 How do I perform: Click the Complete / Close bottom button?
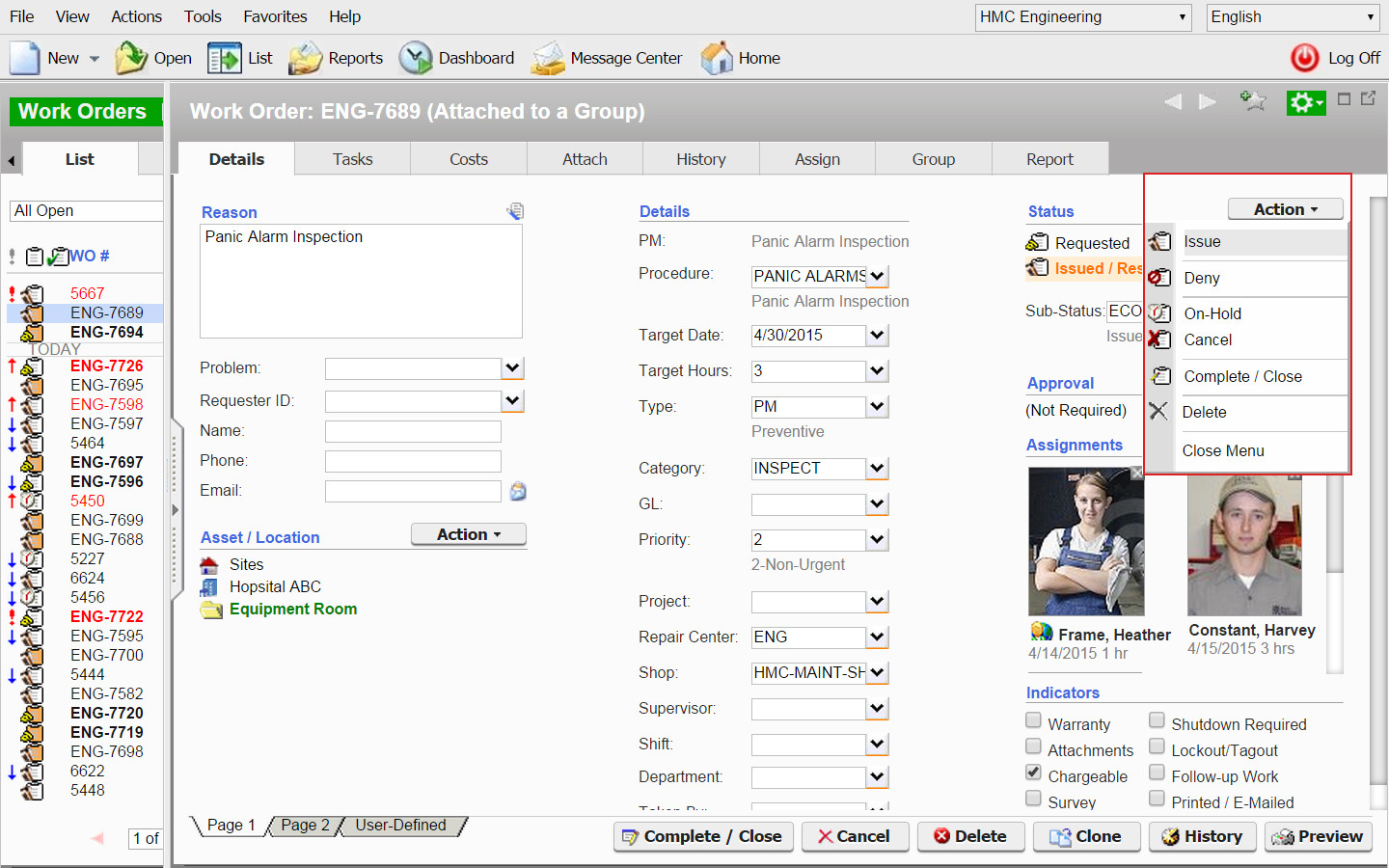point(703,836)
